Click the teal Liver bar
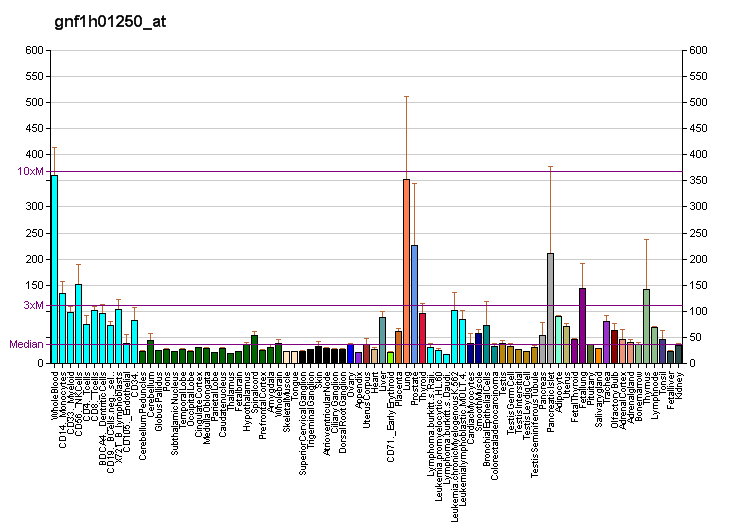The height and width of the screenshot is (530, 732). point(382,340)
